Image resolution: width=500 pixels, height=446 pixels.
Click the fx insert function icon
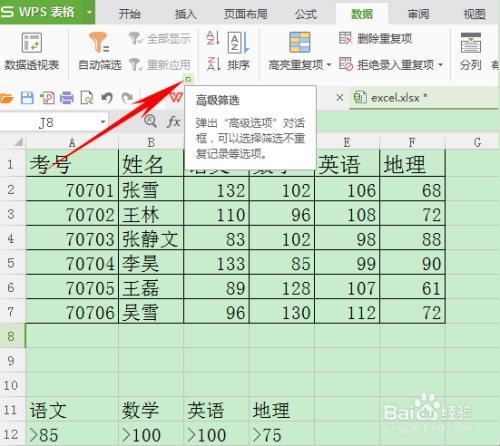point(174,122)
